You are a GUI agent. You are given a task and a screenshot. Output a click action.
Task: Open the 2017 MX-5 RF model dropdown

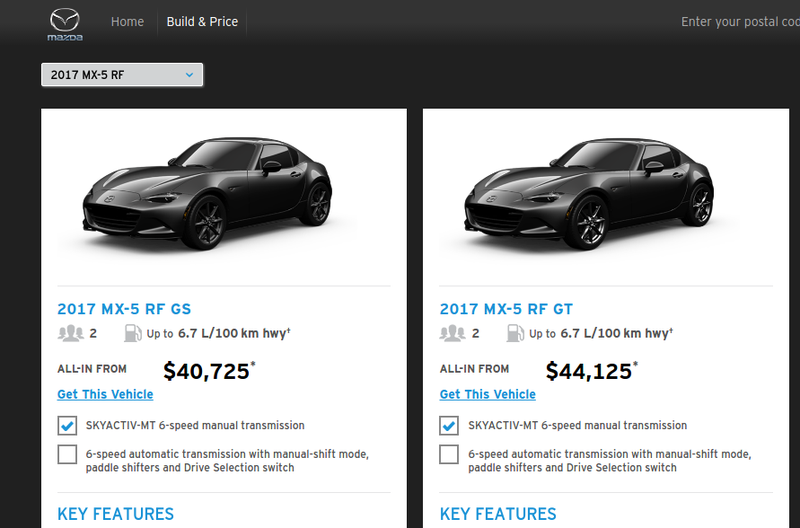click(122, 75)
